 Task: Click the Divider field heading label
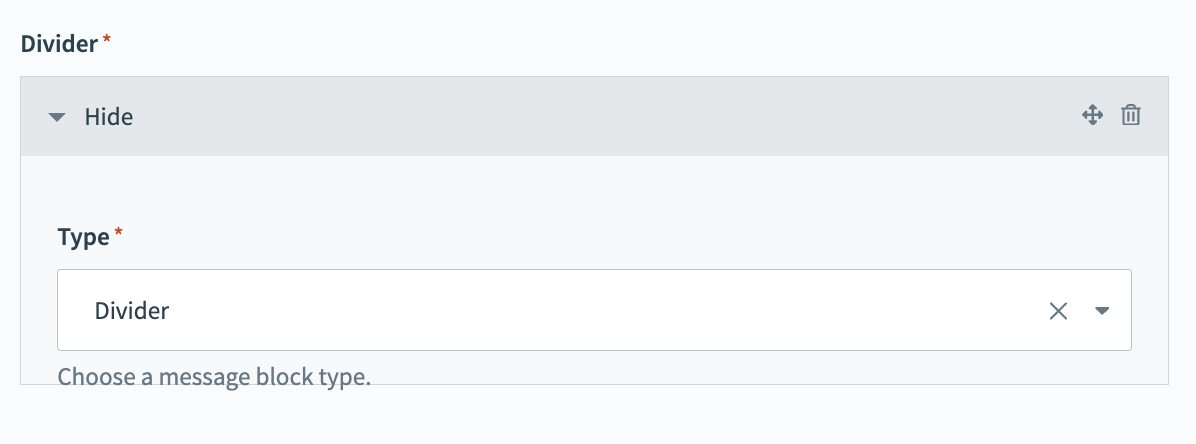click(x=59, y=44)
